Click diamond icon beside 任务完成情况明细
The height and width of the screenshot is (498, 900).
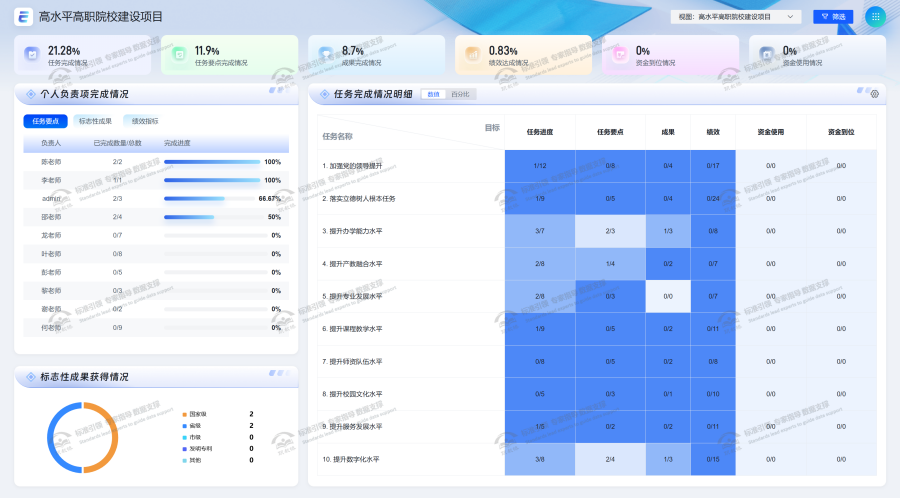point(325,94)
